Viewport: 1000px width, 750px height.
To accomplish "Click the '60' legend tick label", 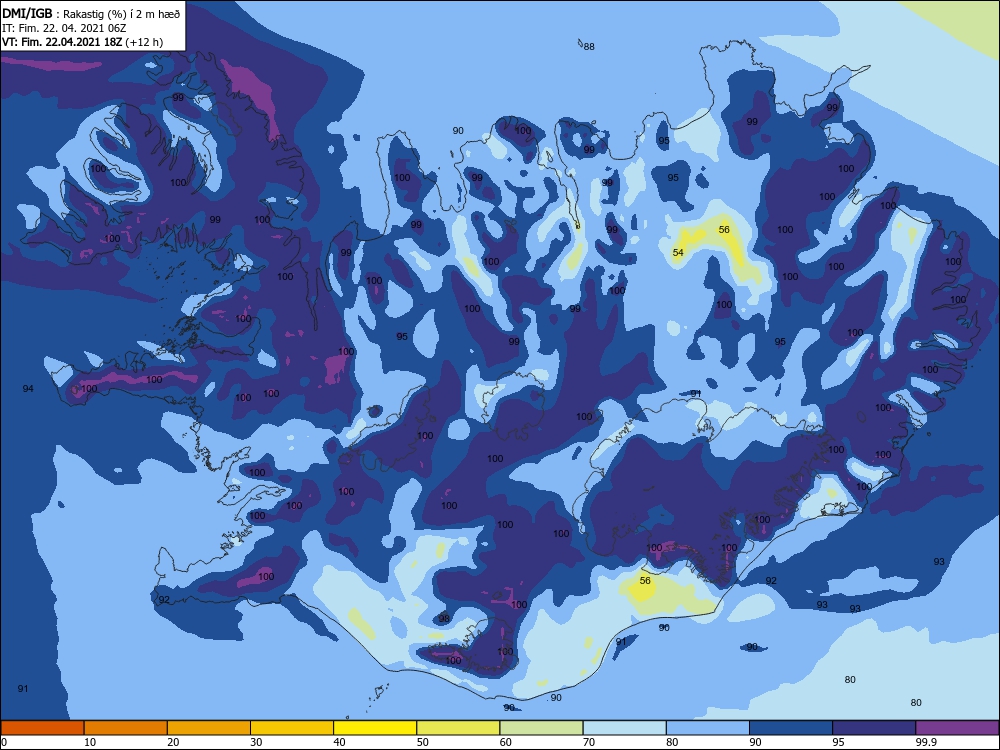I will [x=506, y=742].
